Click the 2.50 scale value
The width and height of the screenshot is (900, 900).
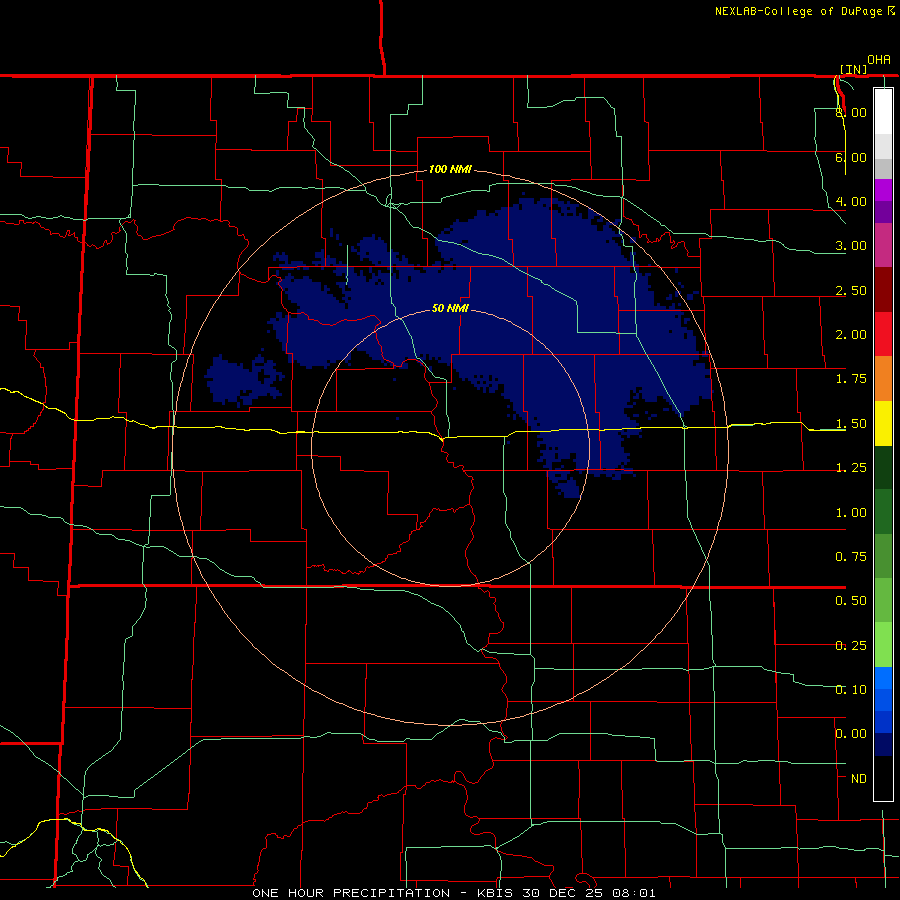click(851, 290)
